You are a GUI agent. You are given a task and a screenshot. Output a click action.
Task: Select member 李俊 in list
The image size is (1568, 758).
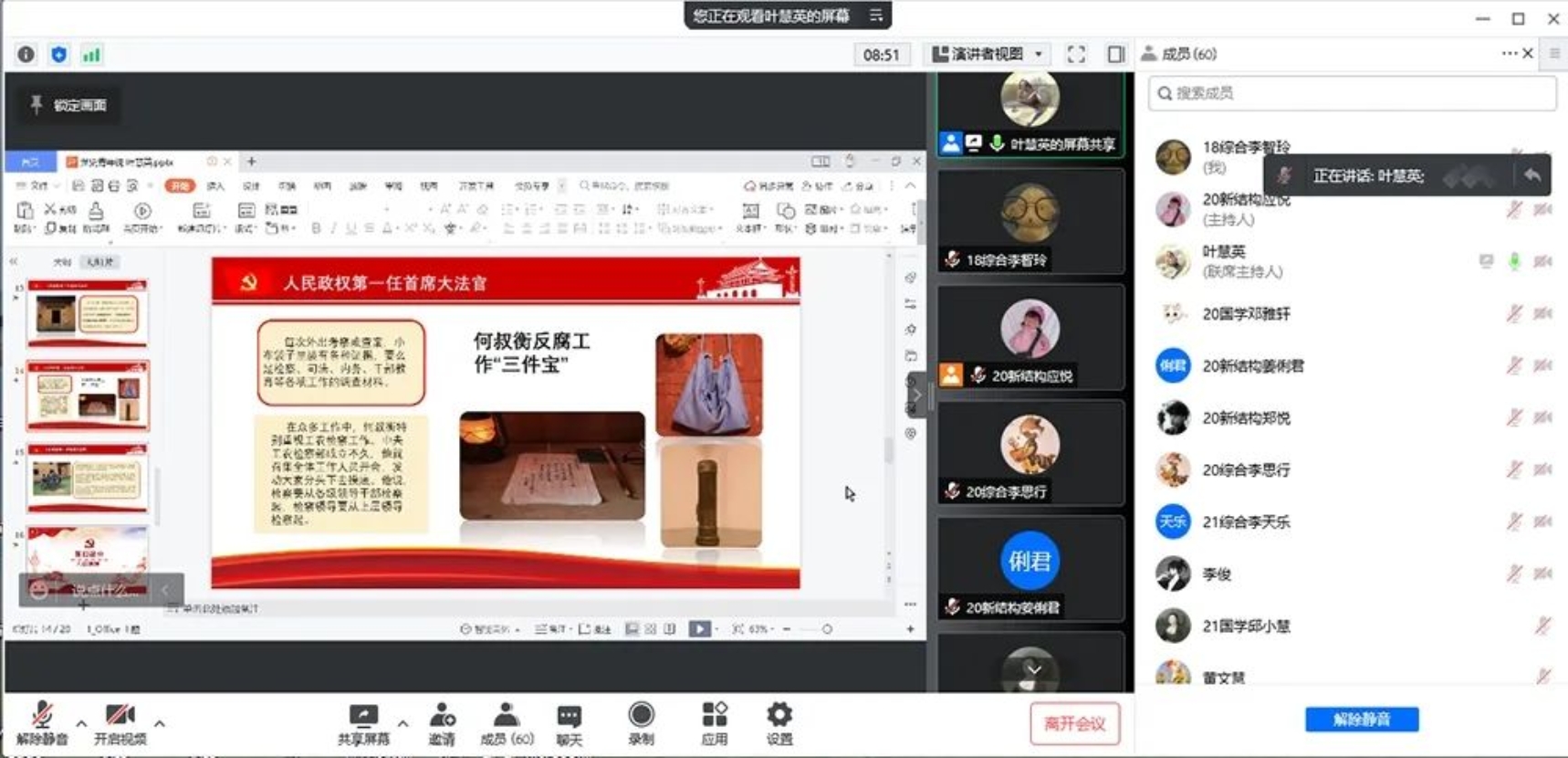[x=1352, y=574]
